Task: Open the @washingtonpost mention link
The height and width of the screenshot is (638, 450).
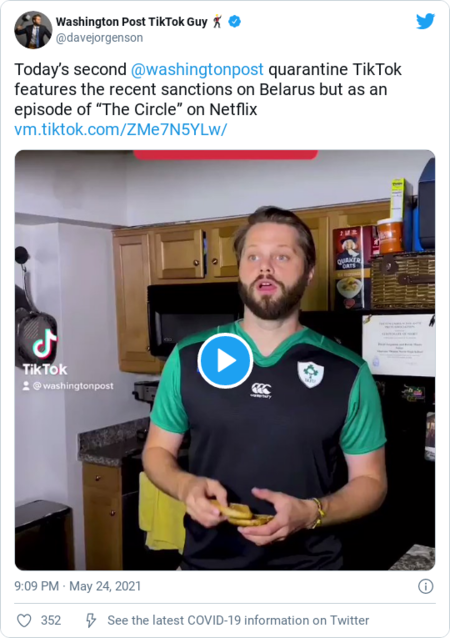Action: coord(197,69)
